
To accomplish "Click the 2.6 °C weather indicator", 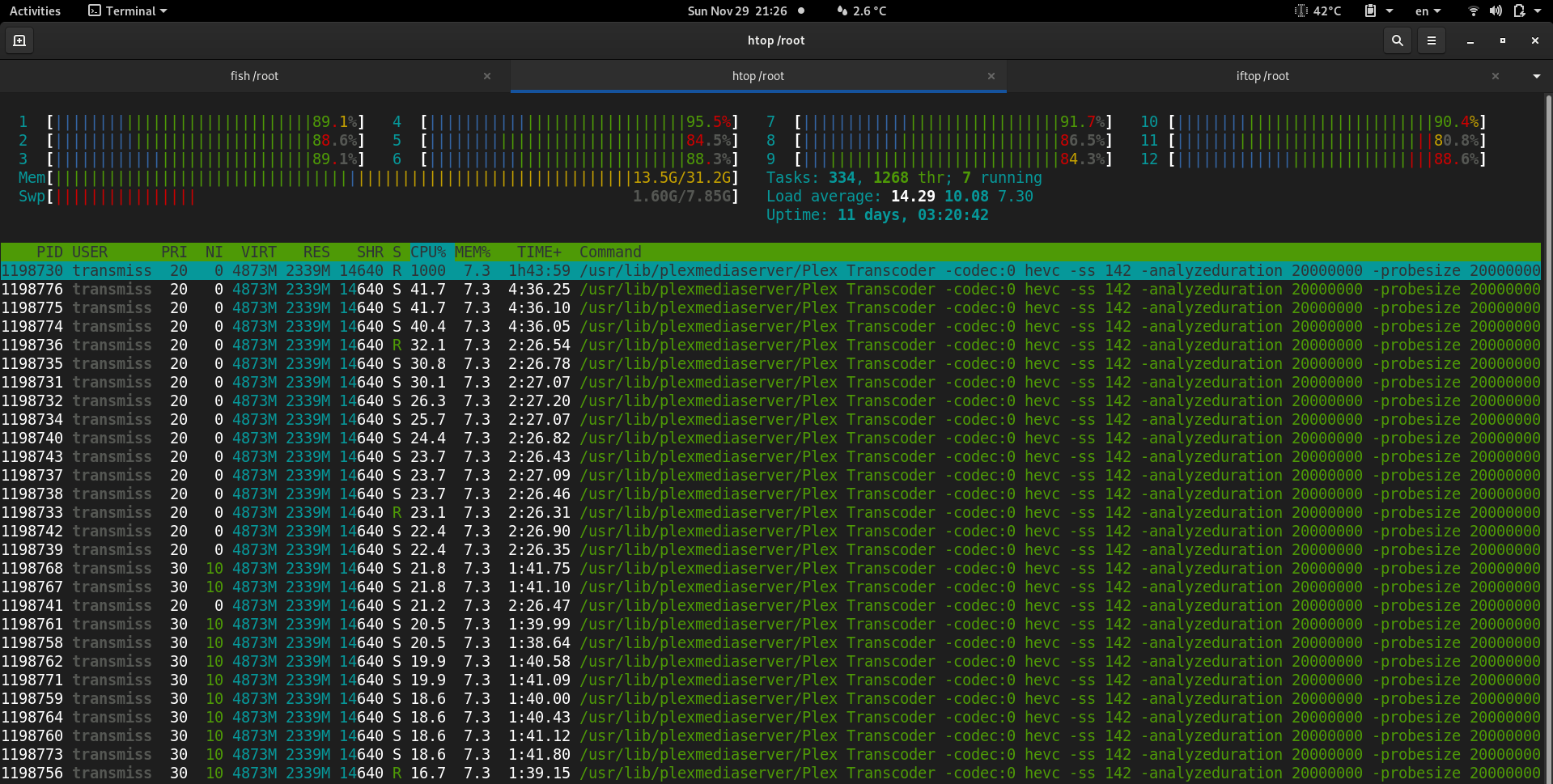I will click(862, 11).
